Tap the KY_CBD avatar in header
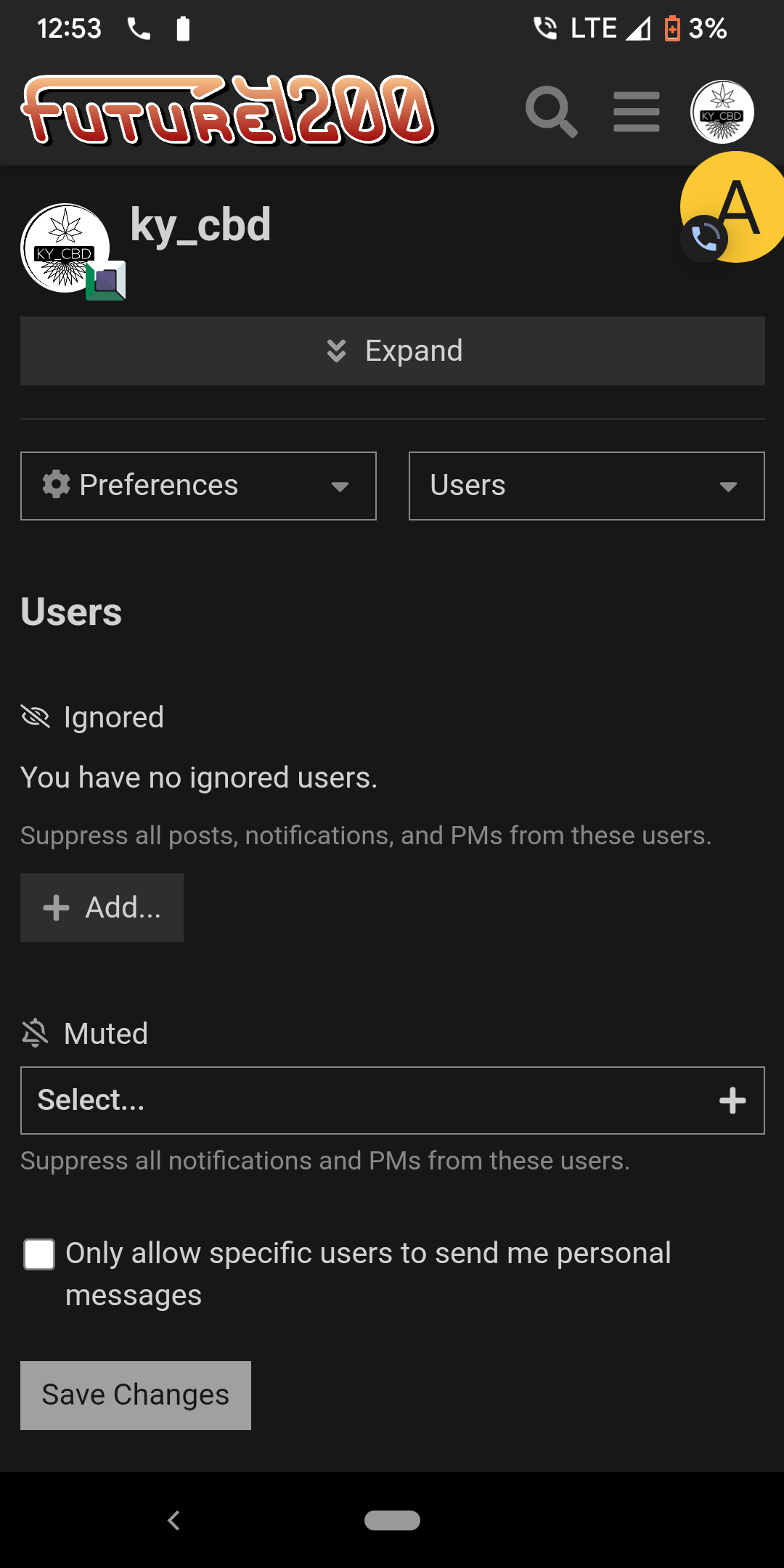The width and height of the screenshot is (784, 1568). (x=722, y=112)
